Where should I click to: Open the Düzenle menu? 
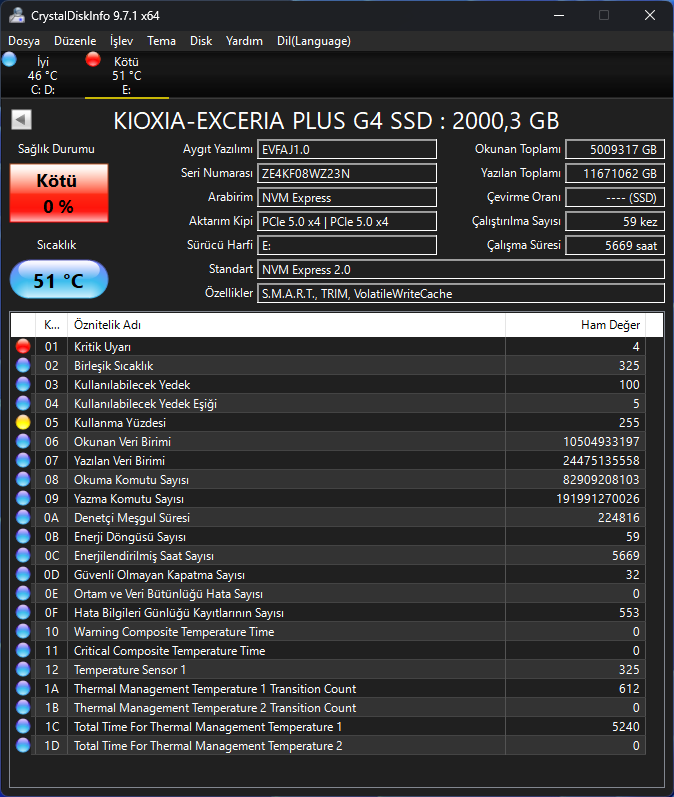[x=75, y=41]
